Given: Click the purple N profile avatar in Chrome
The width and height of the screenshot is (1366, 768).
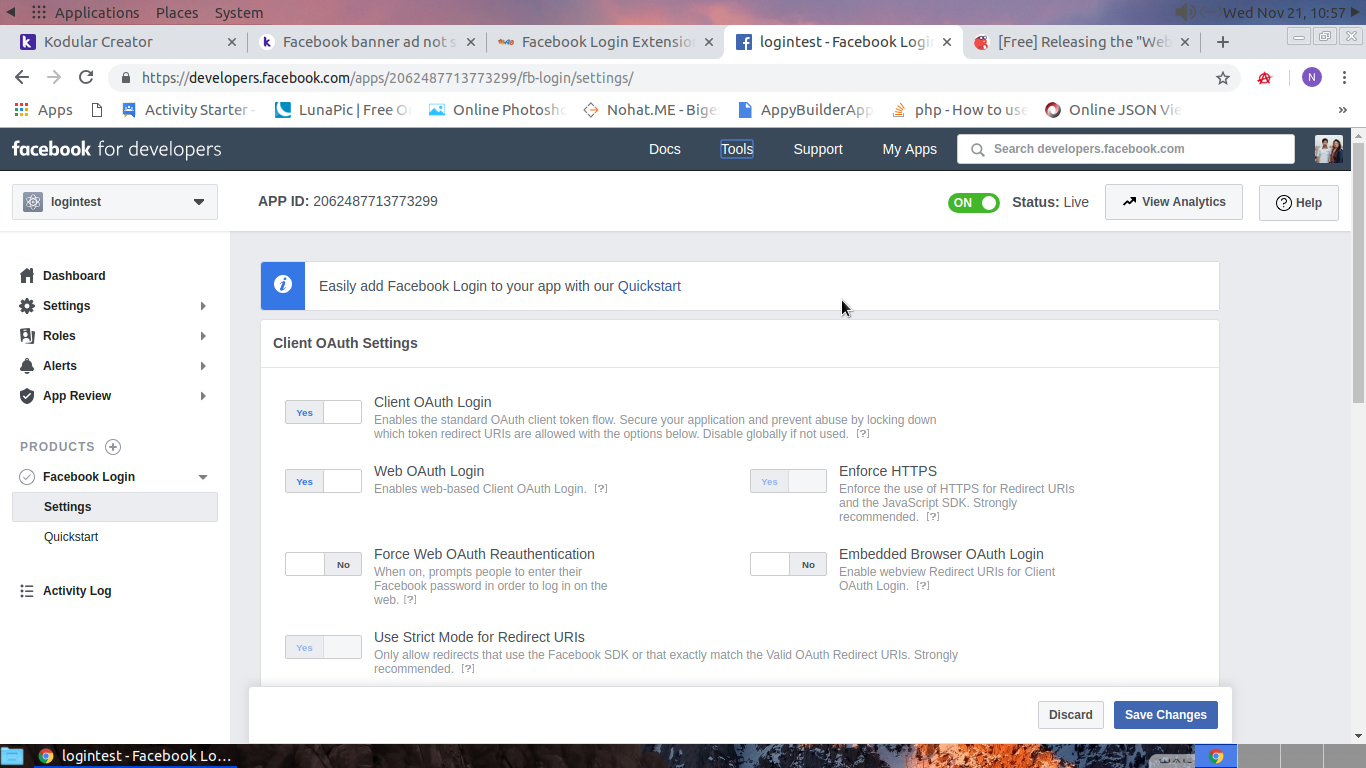Looking at the screenshot, I should (1312, 78).
